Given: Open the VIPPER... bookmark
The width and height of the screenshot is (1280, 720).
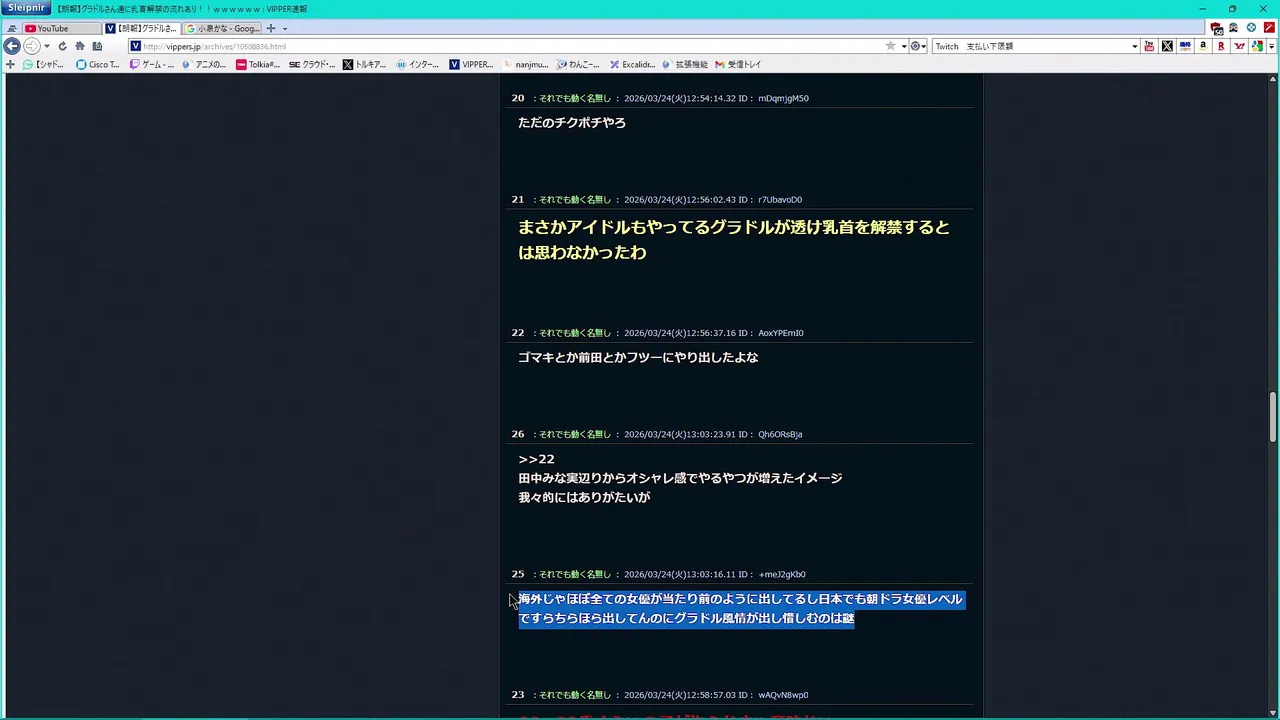Looking at the screenshot, I should tap(471, 64).
